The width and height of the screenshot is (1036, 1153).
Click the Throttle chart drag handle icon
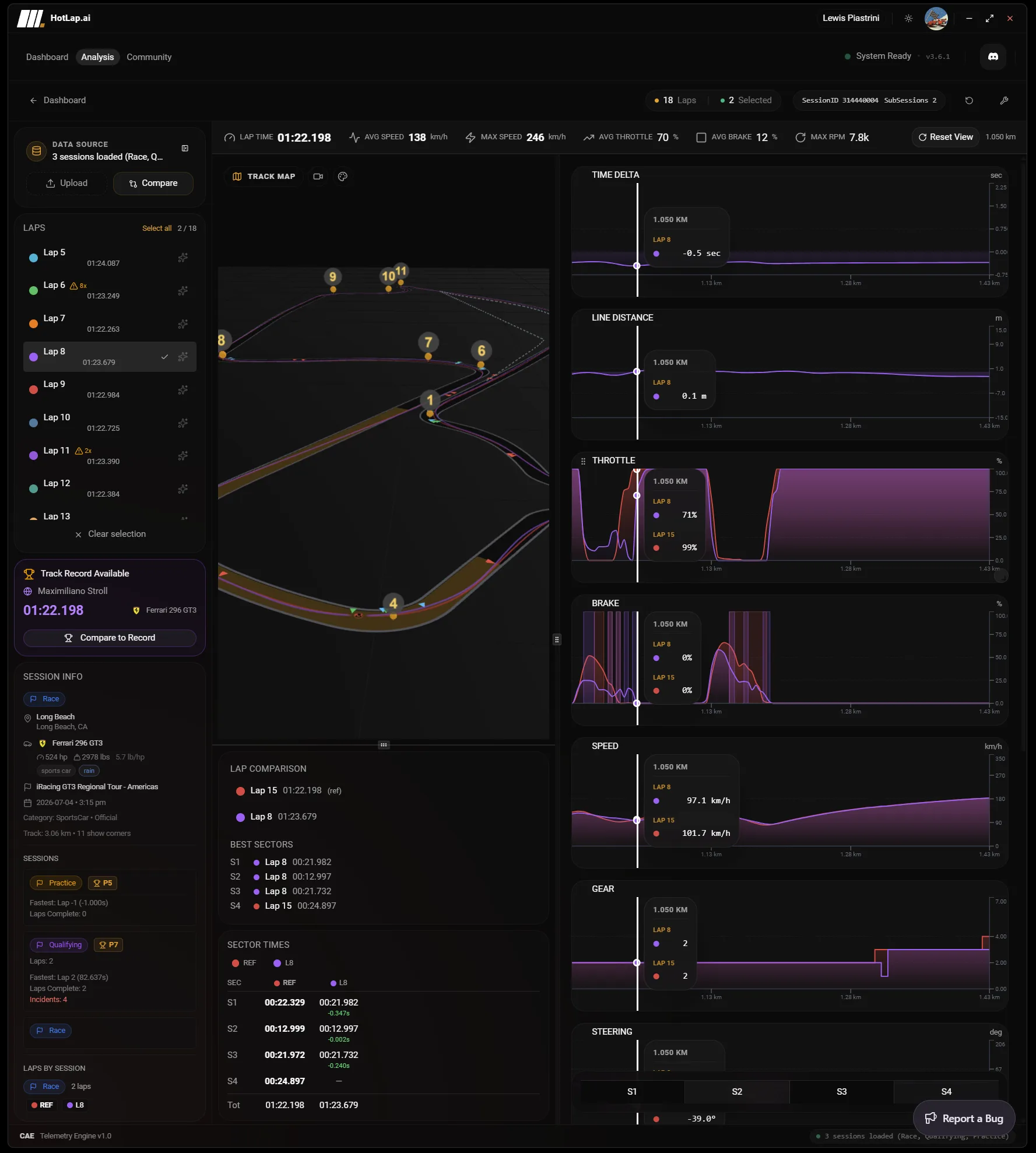(x=583, y=461)
